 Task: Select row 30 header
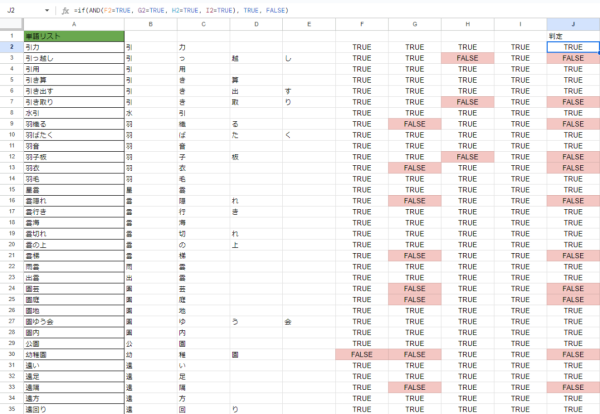[x=10, y=354]
